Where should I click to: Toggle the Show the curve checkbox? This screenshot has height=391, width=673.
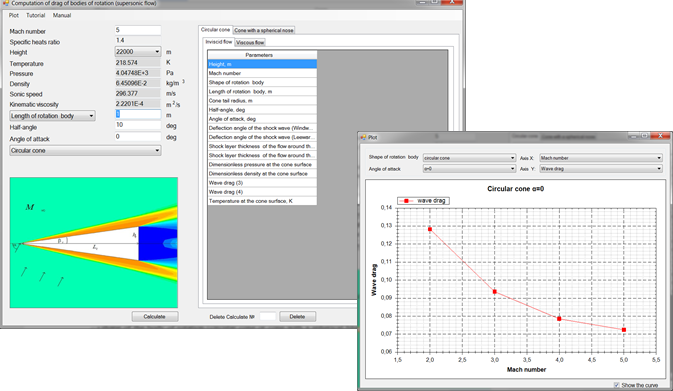[616, 385]
